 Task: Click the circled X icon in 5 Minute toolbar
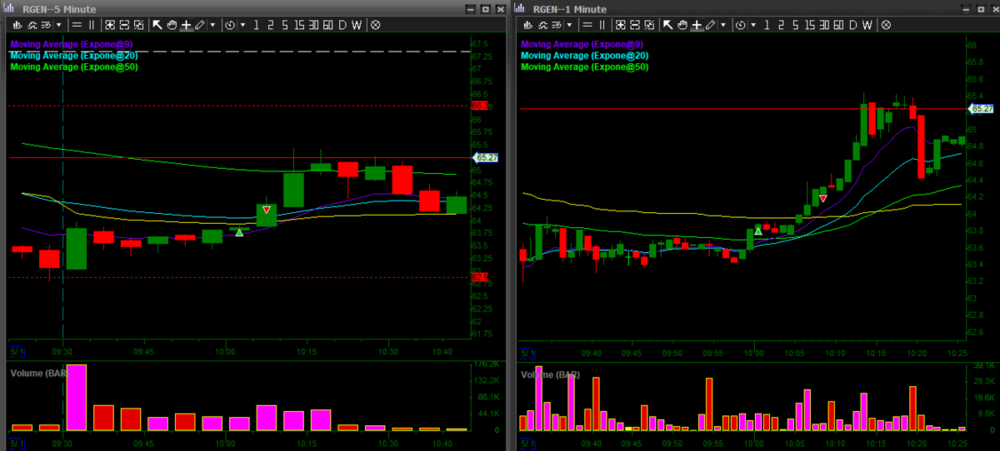376,24
